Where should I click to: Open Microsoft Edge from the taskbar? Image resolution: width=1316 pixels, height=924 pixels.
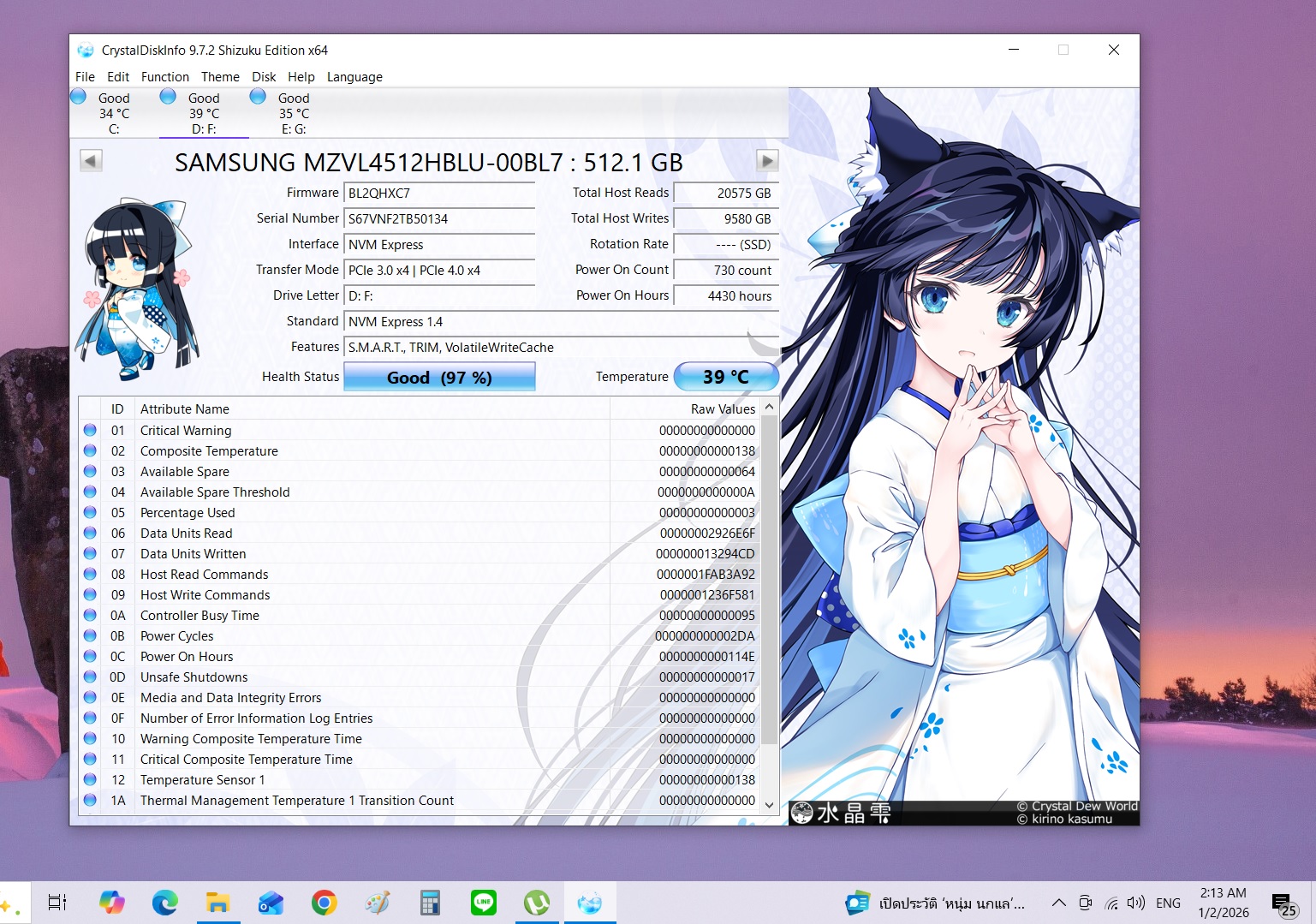[164, 903]
